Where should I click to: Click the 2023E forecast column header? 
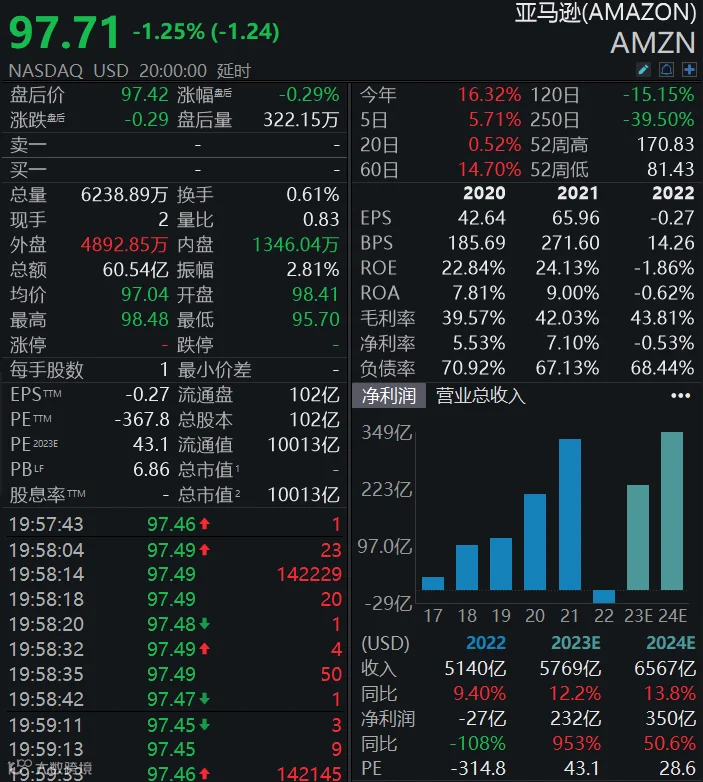click(575, 643)
